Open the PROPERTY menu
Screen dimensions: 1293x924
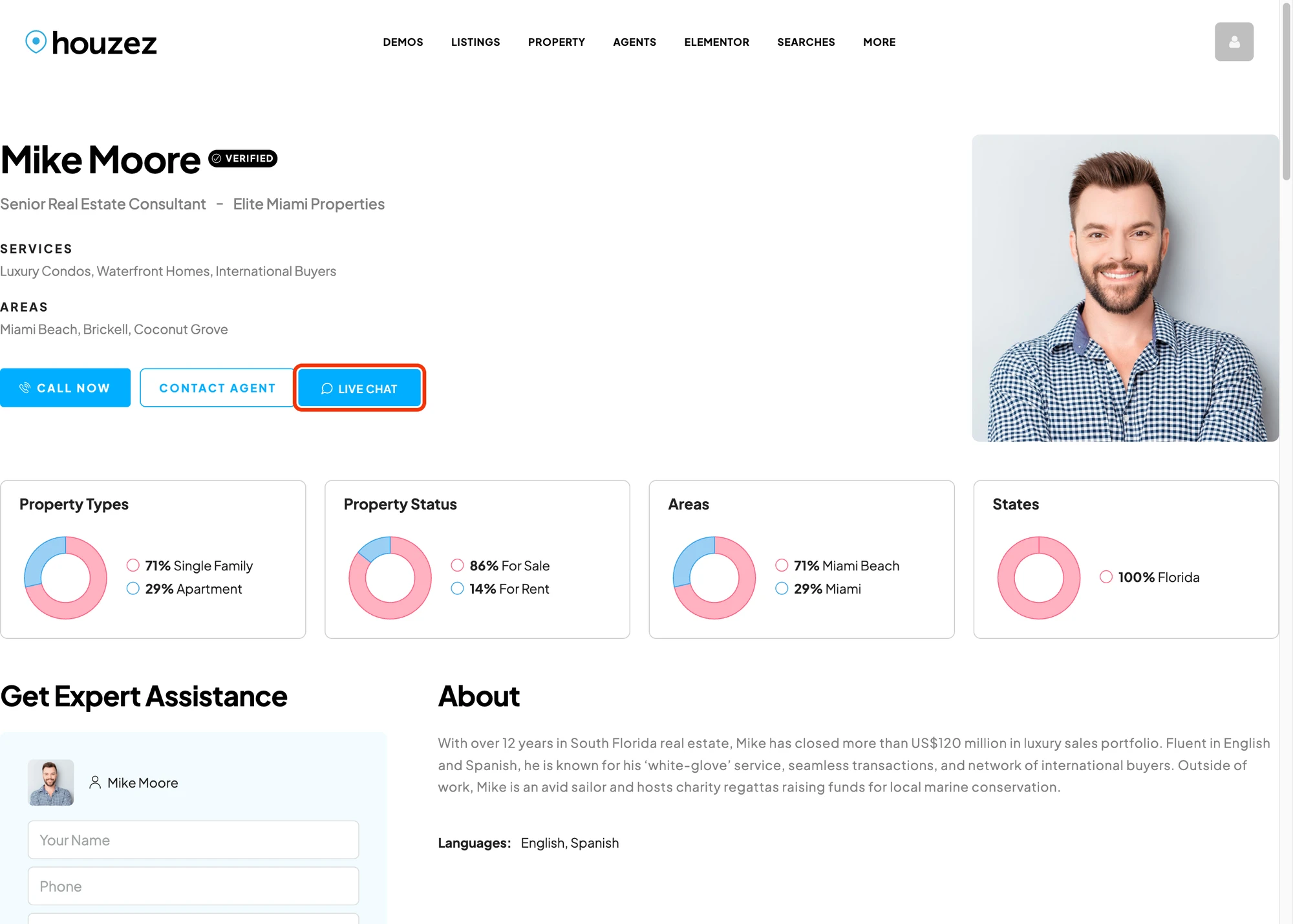pyautogui.click(x=556, y=42)
